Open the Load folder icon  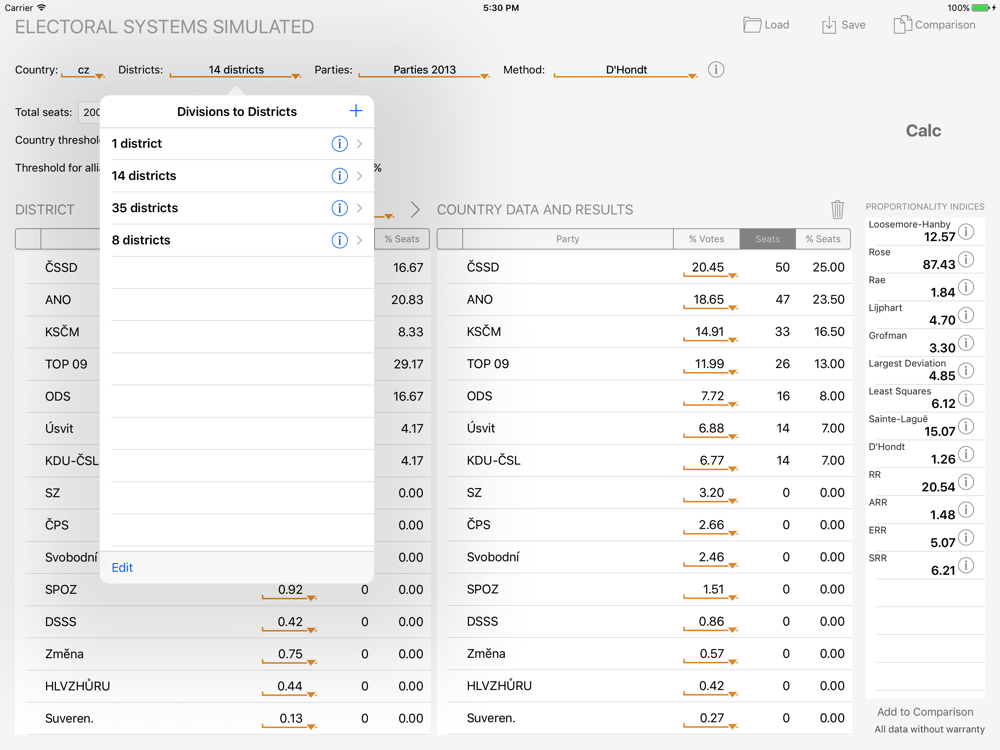pyautogui.click(x=753, y=25)
